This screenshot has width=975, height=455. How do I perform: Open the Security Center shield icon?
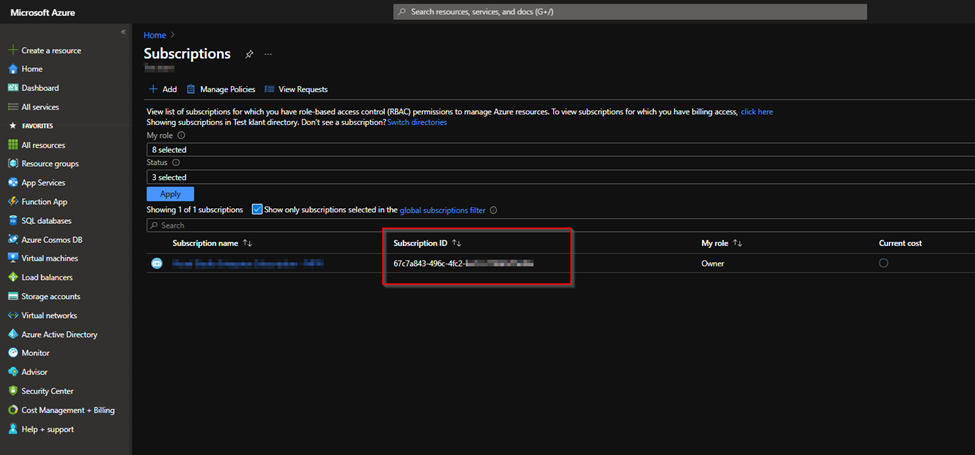12,391
